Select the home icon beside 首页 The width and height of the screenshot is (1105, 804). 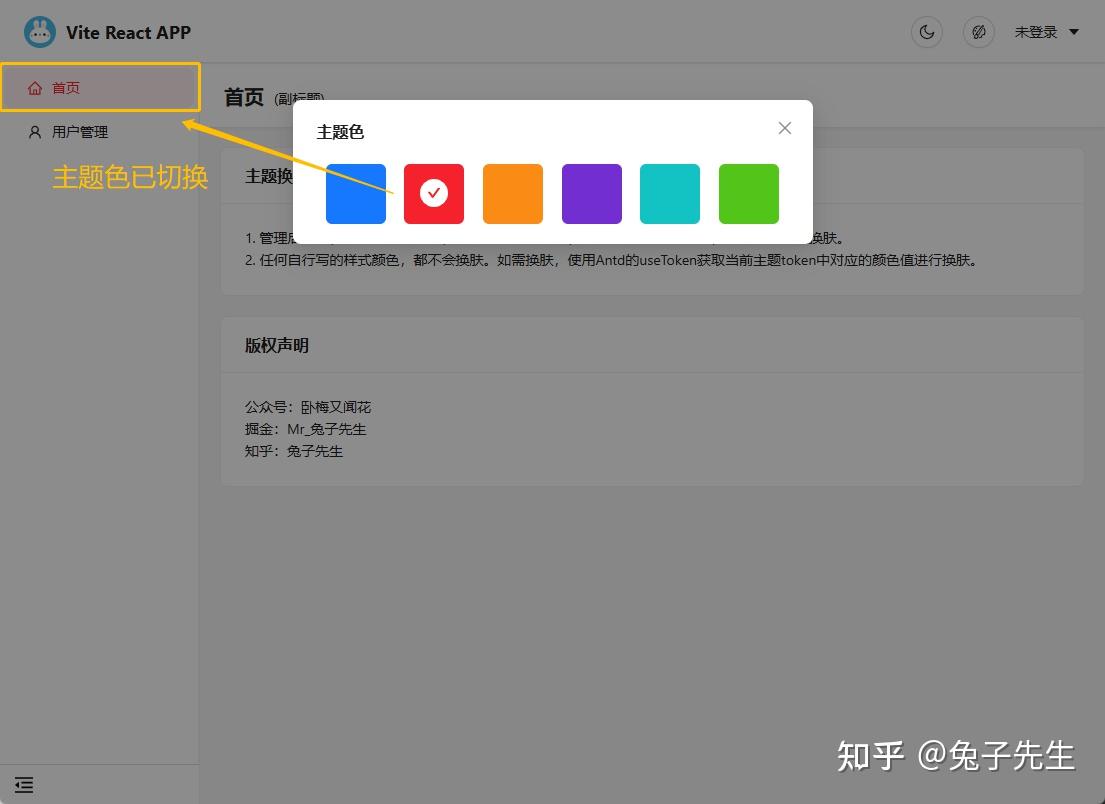(x=35, y=87)
